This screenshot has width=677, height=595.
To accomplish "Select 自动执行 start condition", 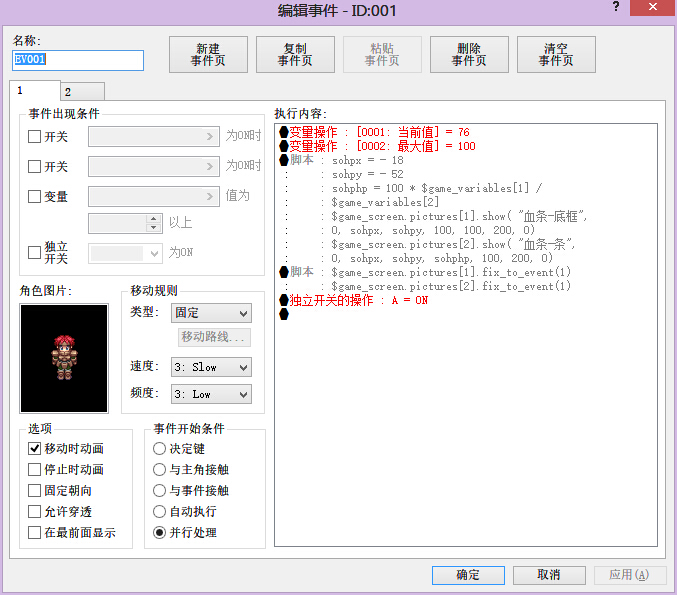I will (159, 512).
